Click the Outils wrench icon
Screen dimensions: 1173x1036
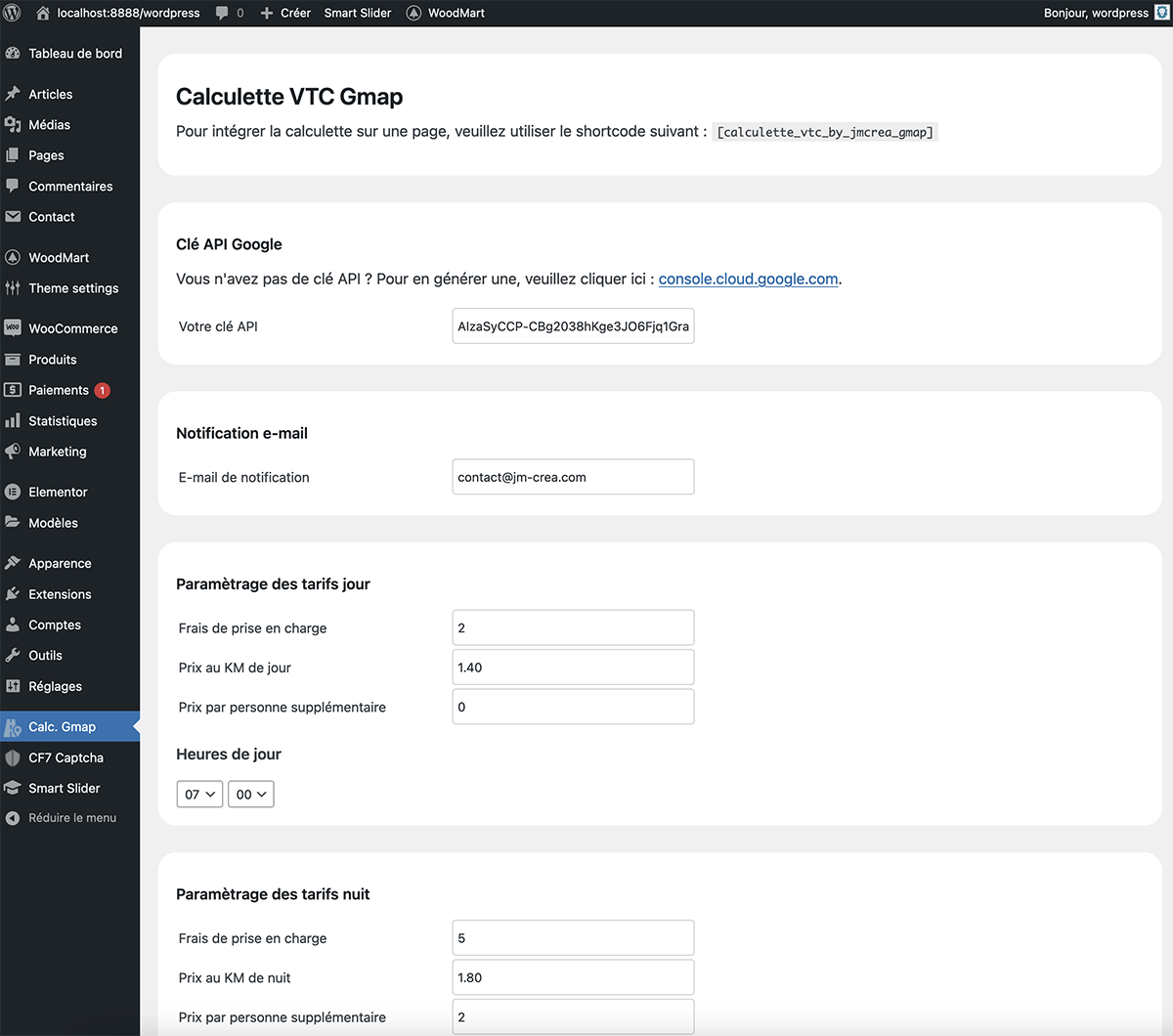point(13,656)
